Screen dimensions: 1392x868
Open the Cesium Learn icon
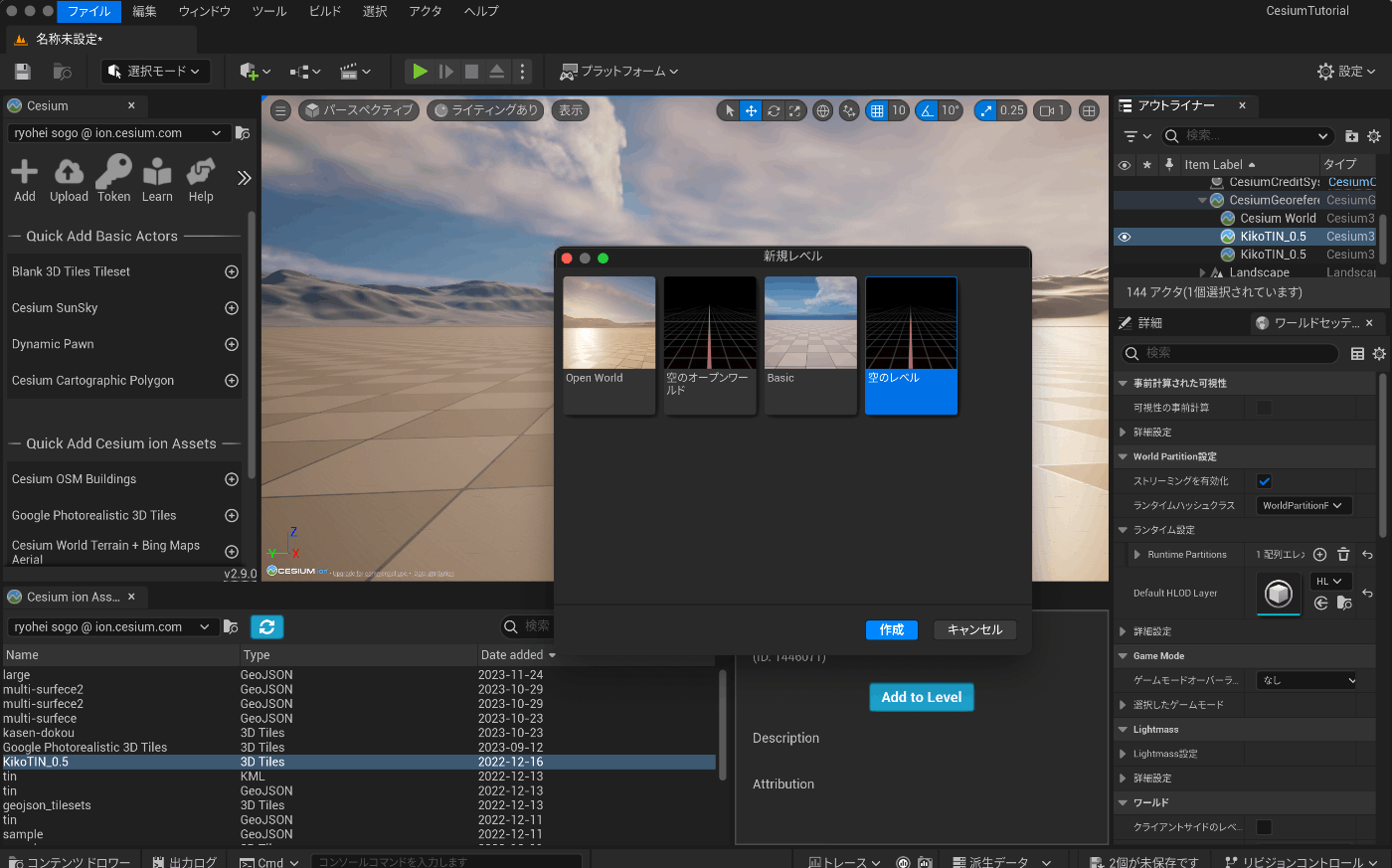point(157,180)
